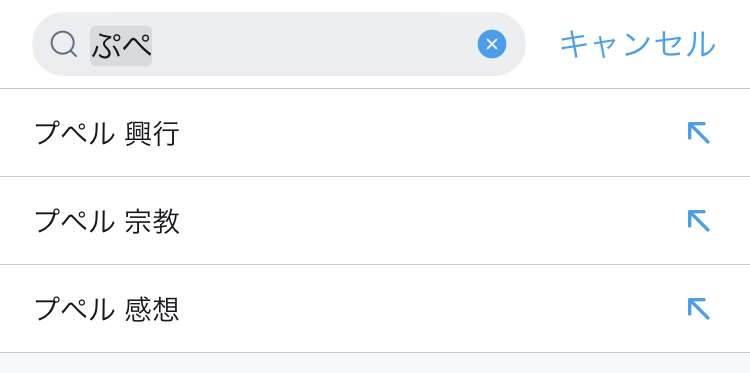Click empty space in the search field
The height and width of the screenshot is (373, 750).
click(x=311, y=44)
